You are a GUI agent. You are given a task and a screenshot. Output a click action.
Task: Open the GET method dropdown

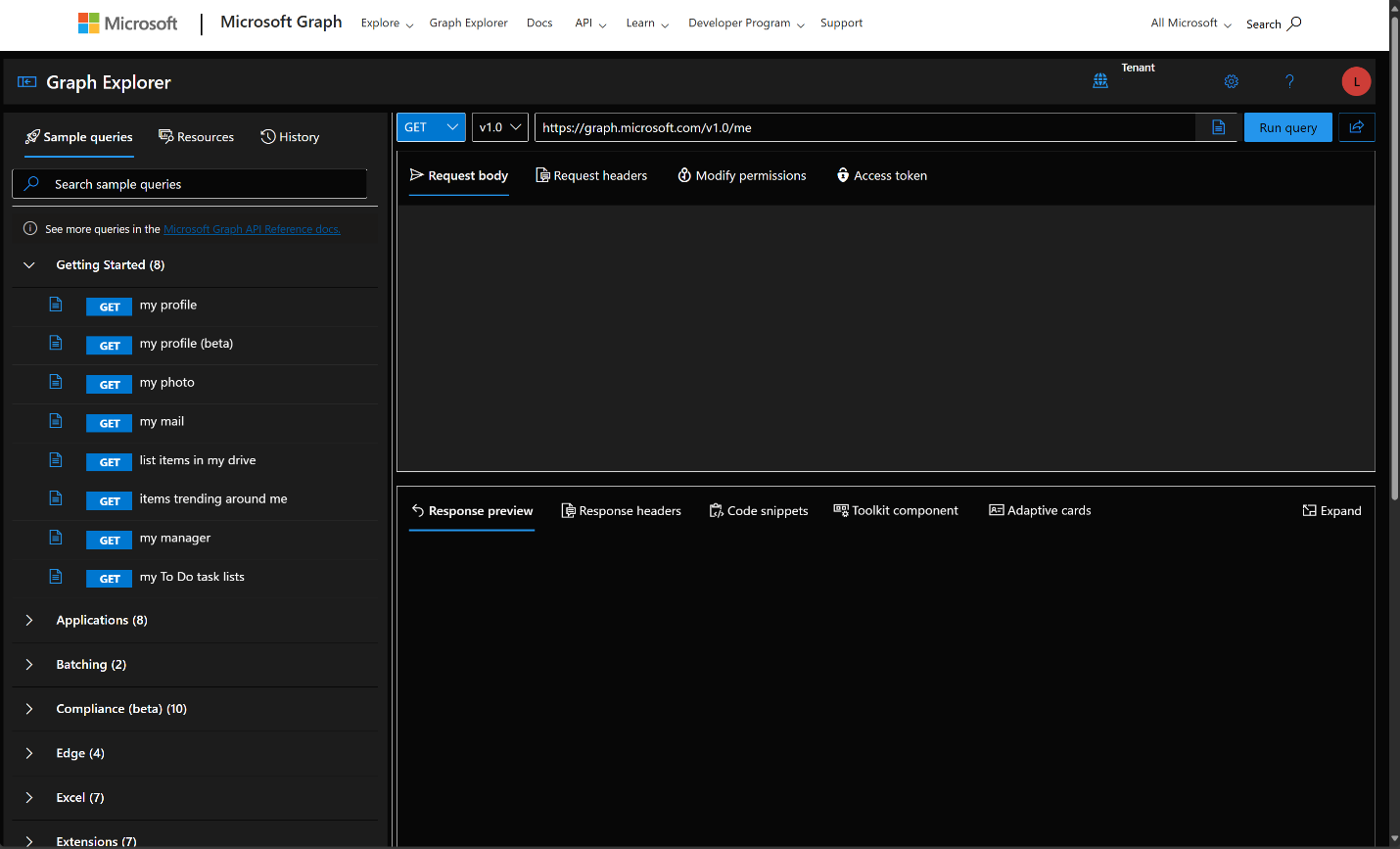click(431, 127)
